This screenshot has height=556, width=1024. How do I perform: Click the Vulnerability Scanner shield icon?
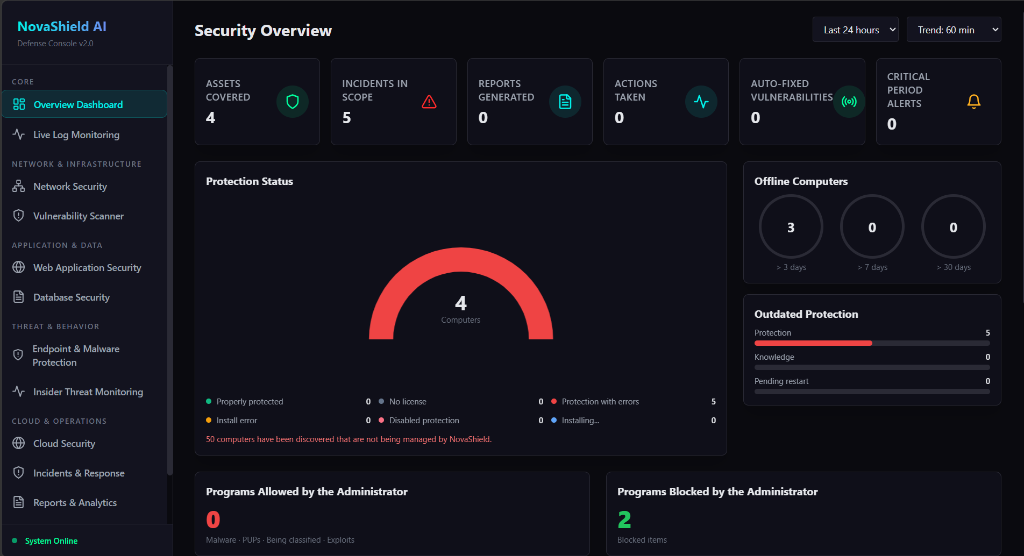[x=19, y=216]
